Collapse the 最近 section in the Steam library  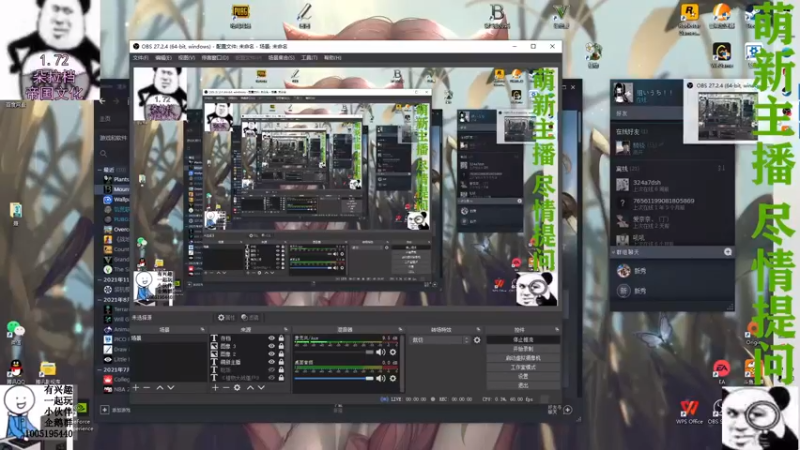(x=100, y=169)
